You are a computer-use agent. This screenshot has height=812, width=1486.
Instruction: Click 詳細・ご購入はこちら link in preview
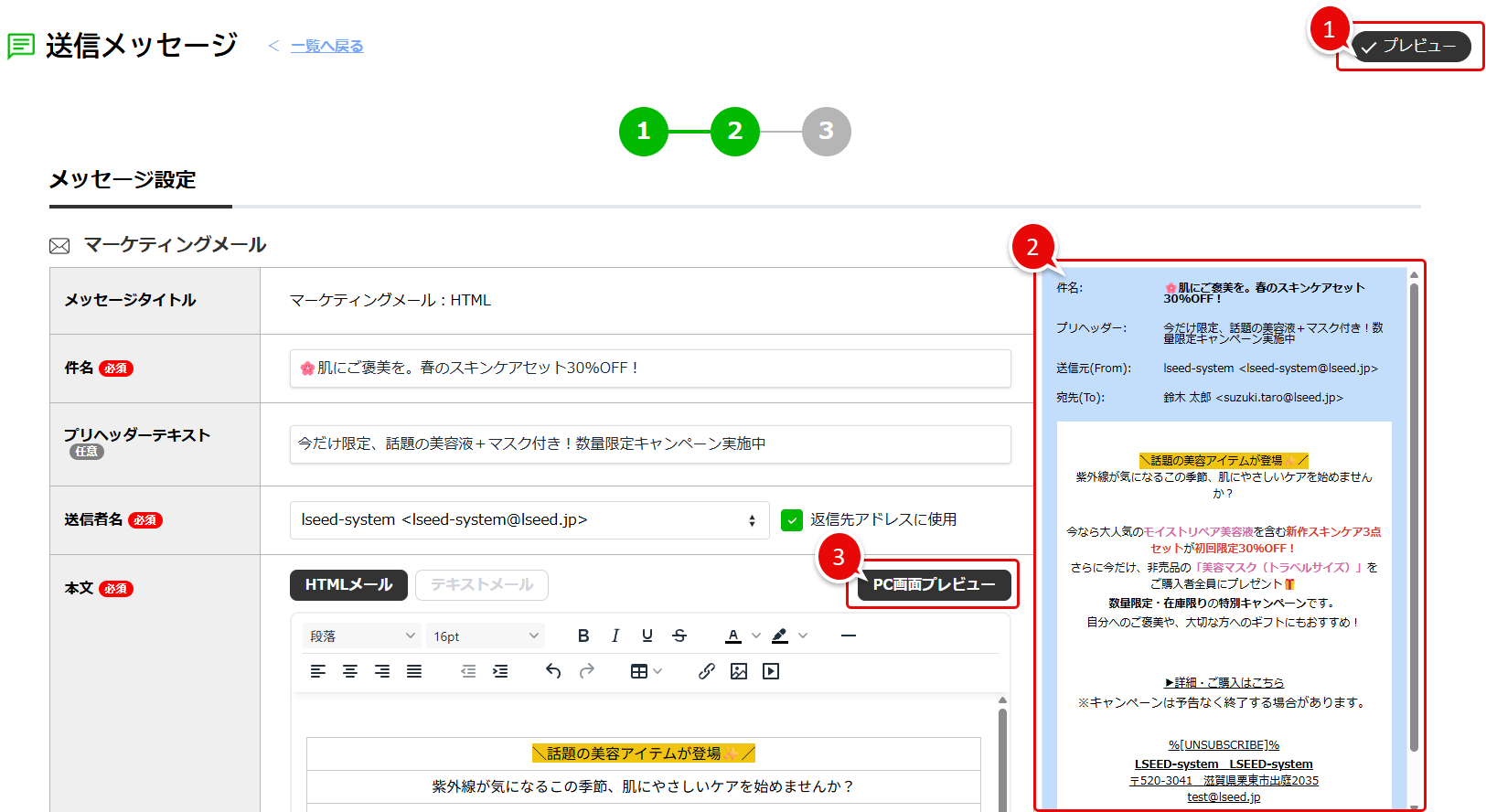(x=1224, y=682)
